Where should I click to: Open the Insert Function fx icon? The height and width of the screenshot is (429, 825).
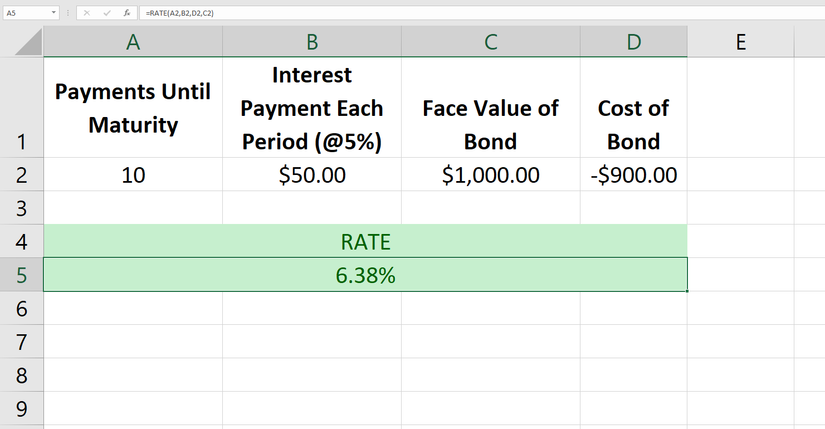click(127, 13)
